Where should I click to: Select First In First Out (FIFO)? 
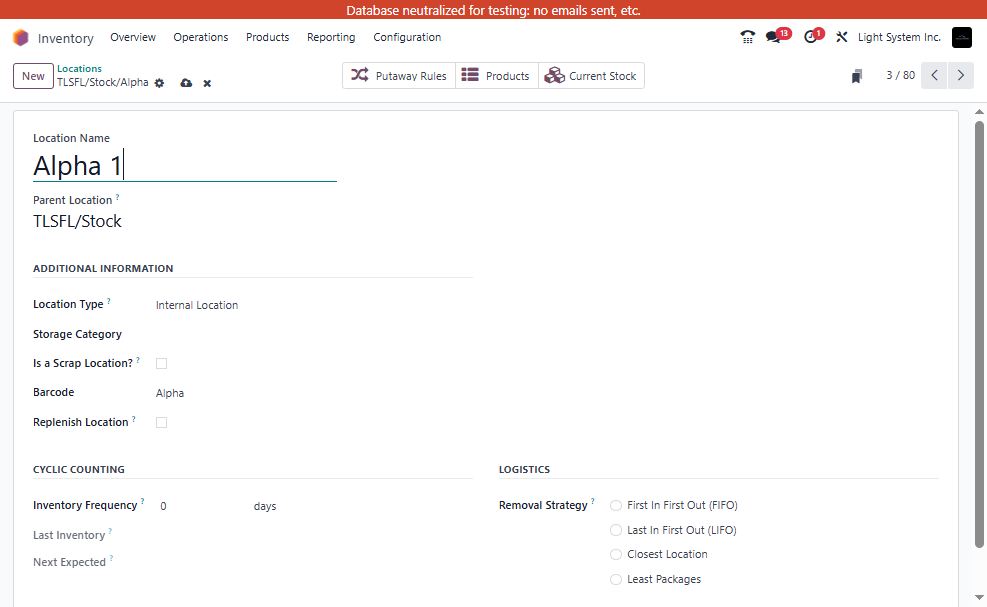pyautogui.click(x=616, y=506)
